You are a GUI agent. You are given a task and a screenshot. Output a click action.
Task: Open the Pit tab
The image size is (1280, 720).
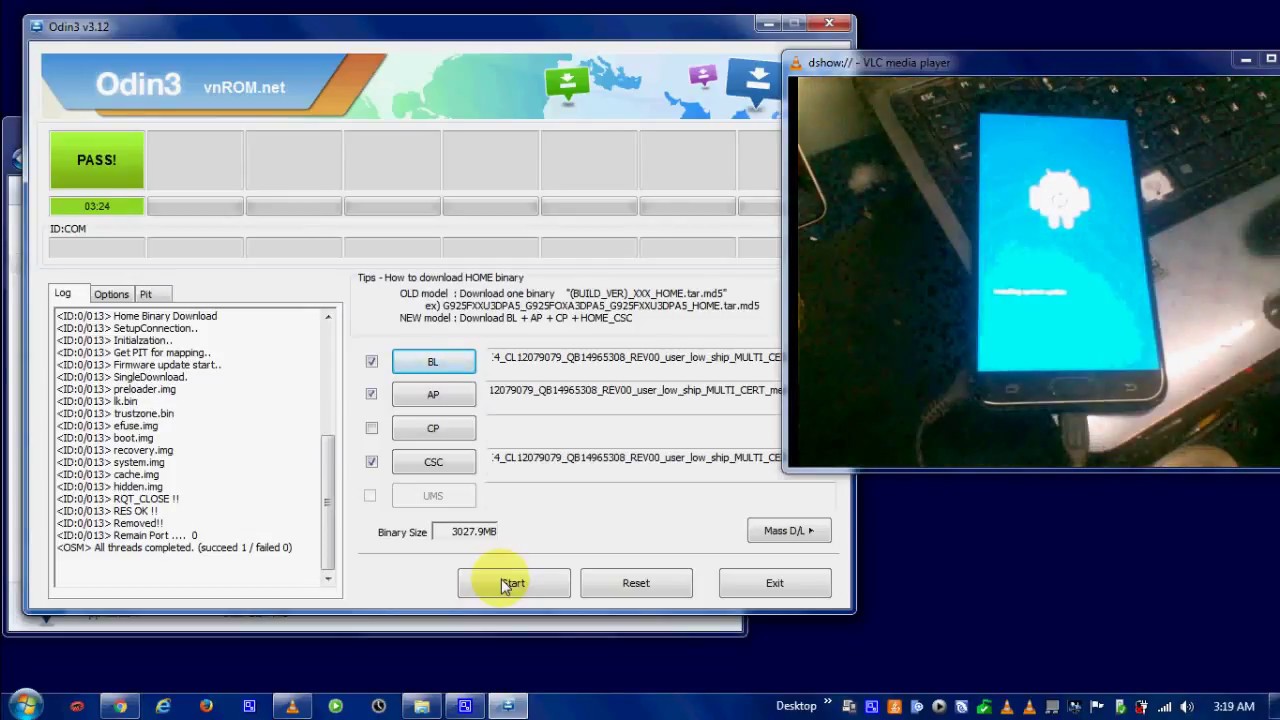point(146,295)
